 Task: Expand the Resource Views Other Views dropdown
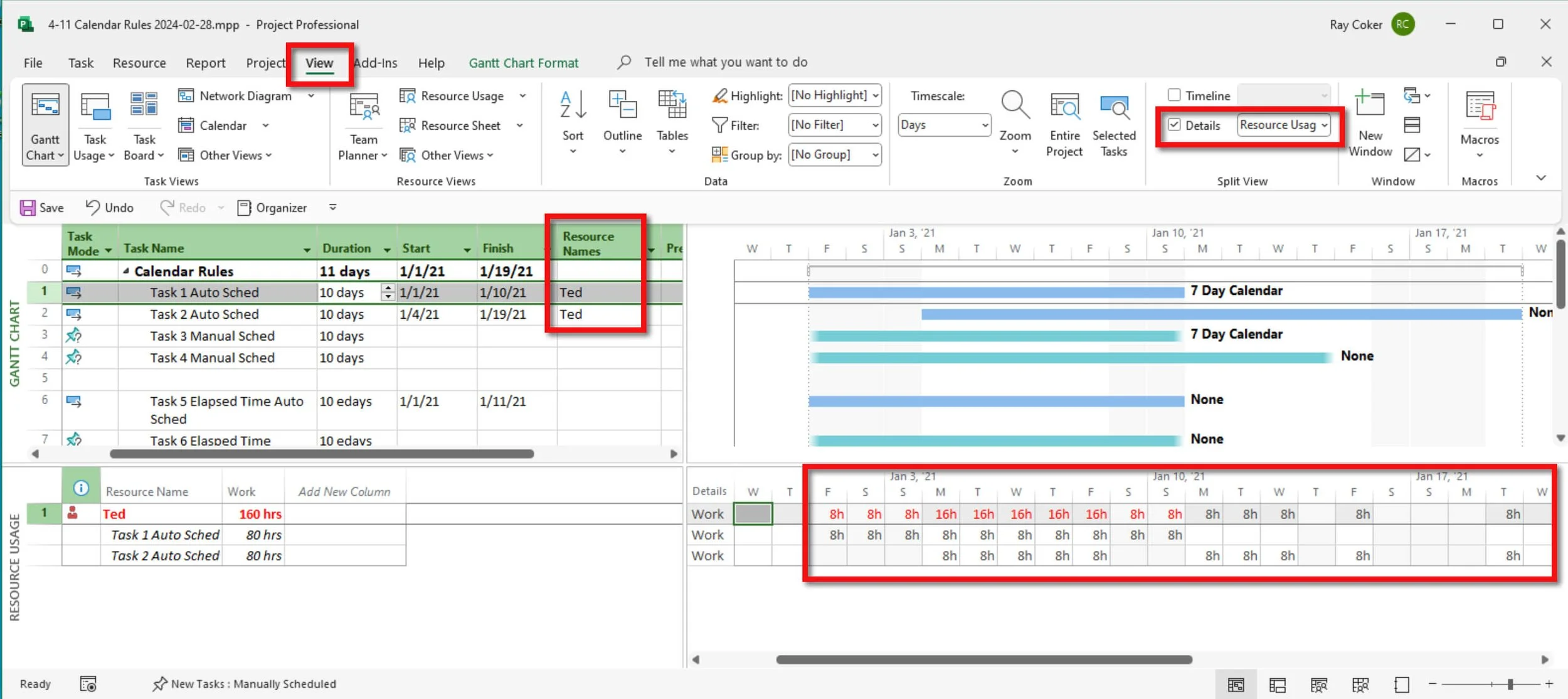click(x=447, y=155)
